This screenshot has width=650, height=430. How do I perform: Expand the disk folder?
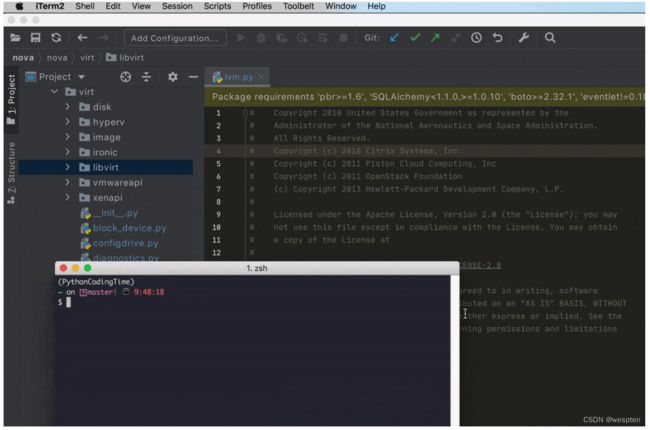click(67, 107)
